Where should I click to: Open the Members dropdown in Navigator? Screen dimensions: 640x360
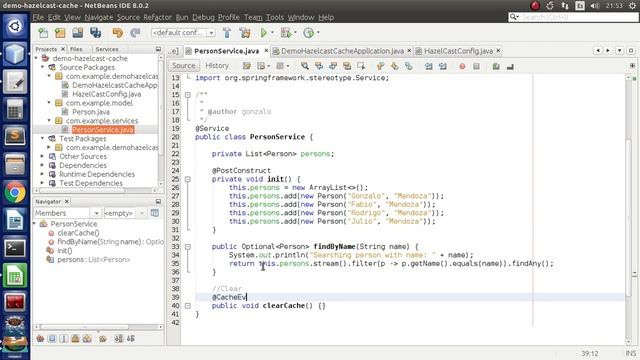pos(96,213)
